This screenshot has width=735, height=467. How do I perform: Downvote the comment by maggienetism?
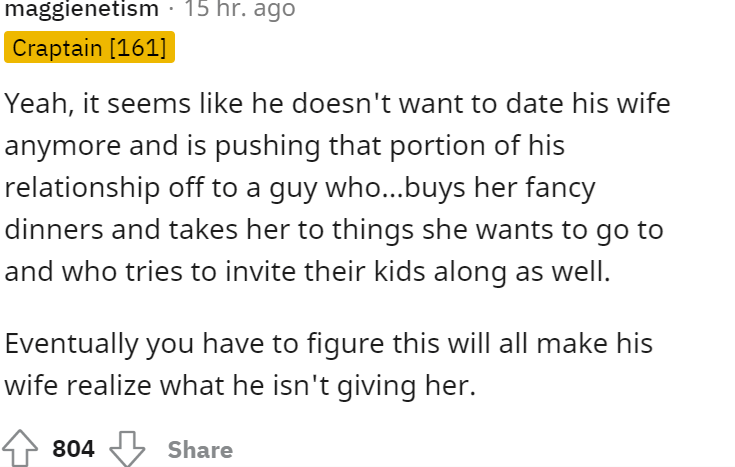pyautogui.click(x=127, y=449)
